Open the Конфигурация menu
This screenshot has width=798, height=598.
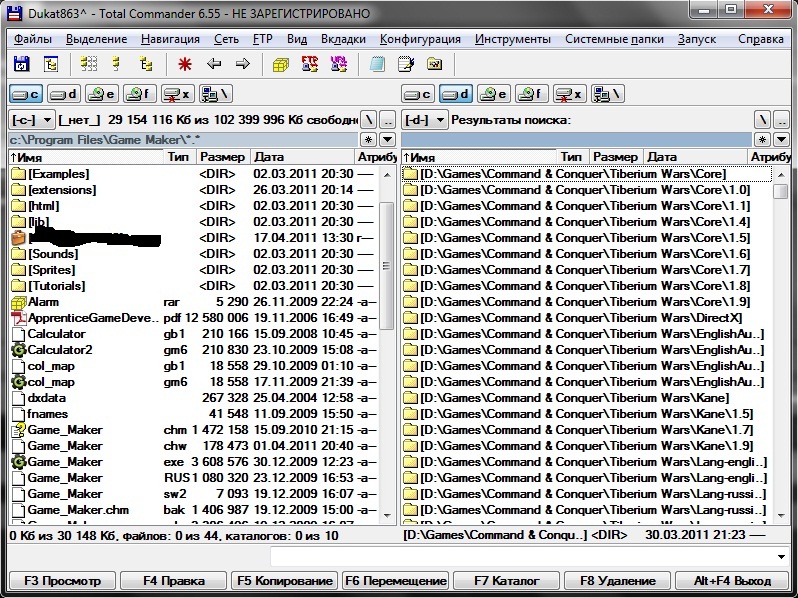[420, 39]
